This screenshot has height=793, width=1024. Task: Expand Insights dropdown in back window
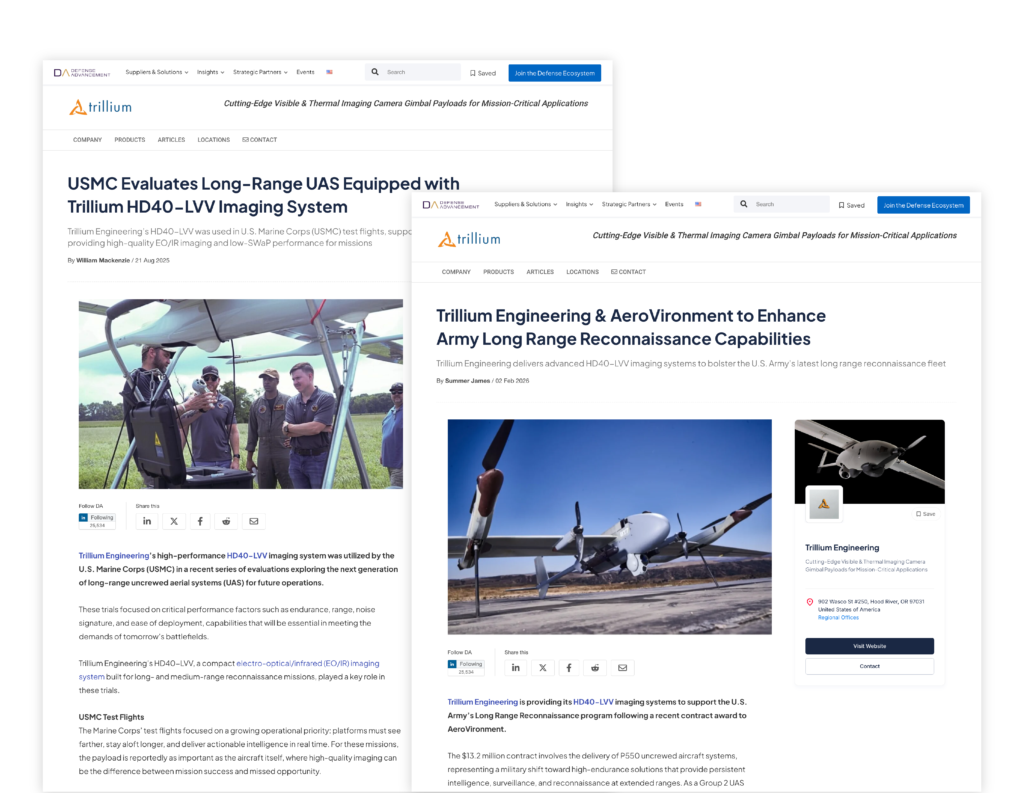click(x=210, y=72)
